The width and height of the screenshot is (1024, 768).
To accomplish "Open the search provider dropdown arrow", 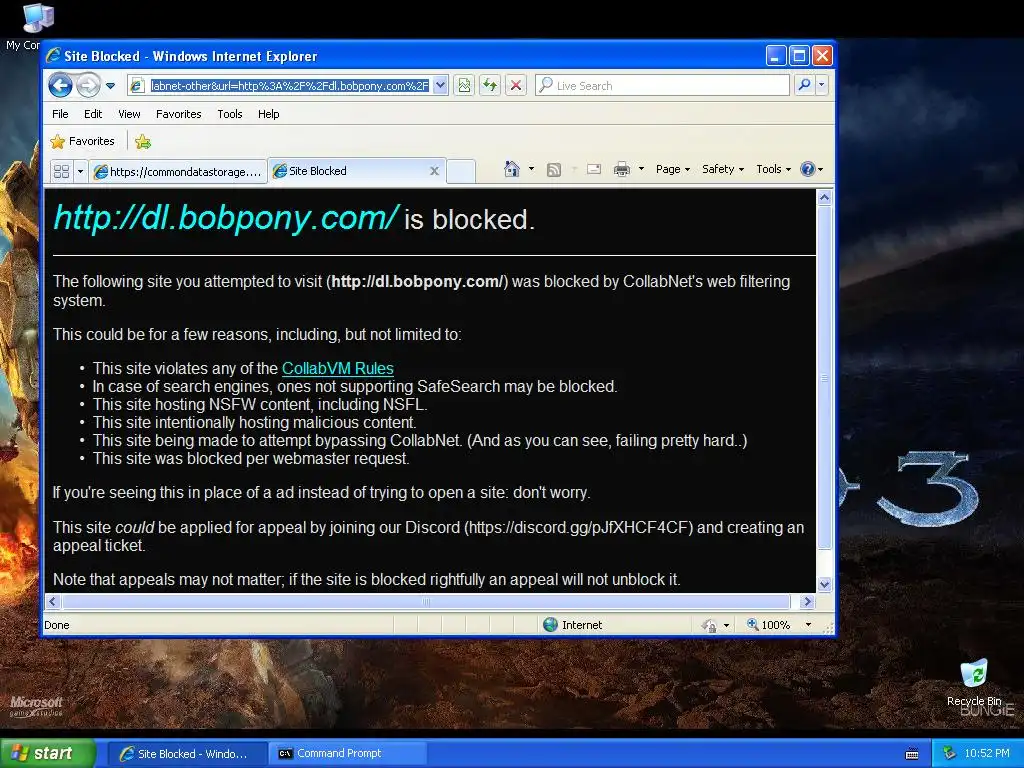I will (x=822, y=86).
